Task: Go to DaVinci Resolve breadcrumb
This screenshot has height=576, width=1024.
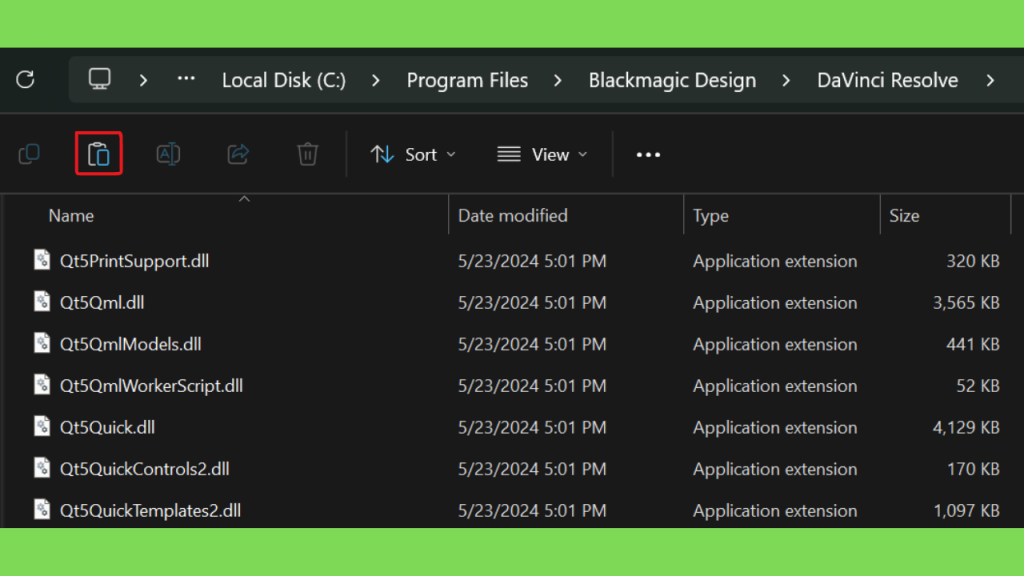Action: click(888, 80)
